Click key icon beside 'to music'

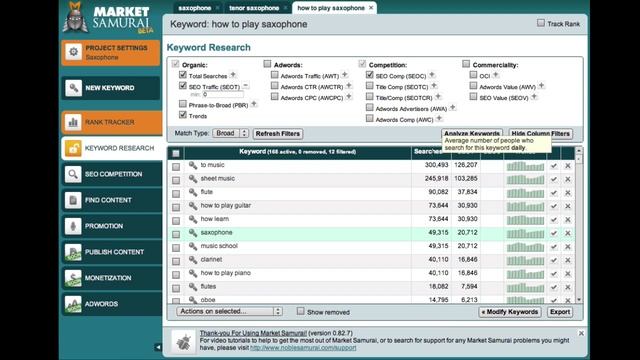(193, 165)
